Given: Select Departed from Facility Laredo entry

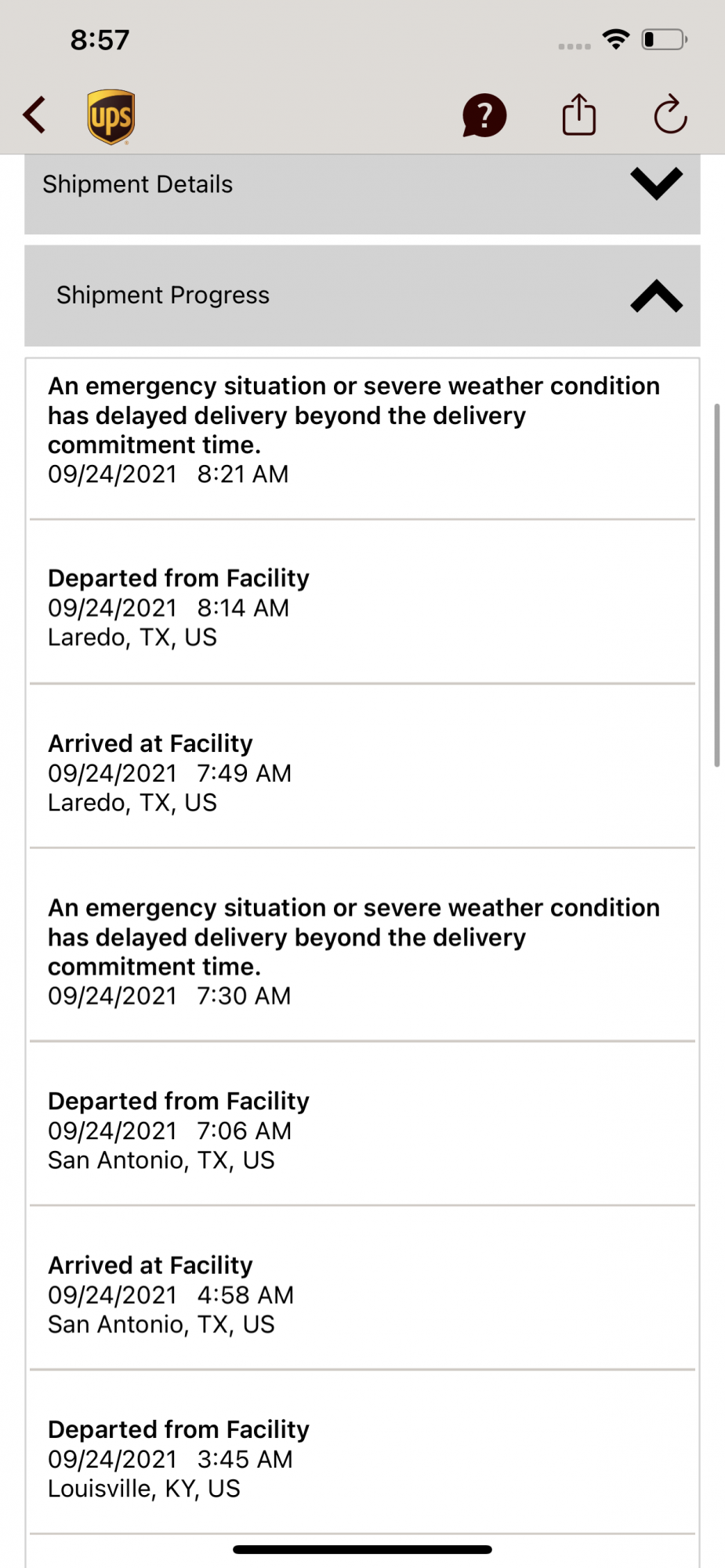Looking at the screenshot, I should tap(362, 601).
